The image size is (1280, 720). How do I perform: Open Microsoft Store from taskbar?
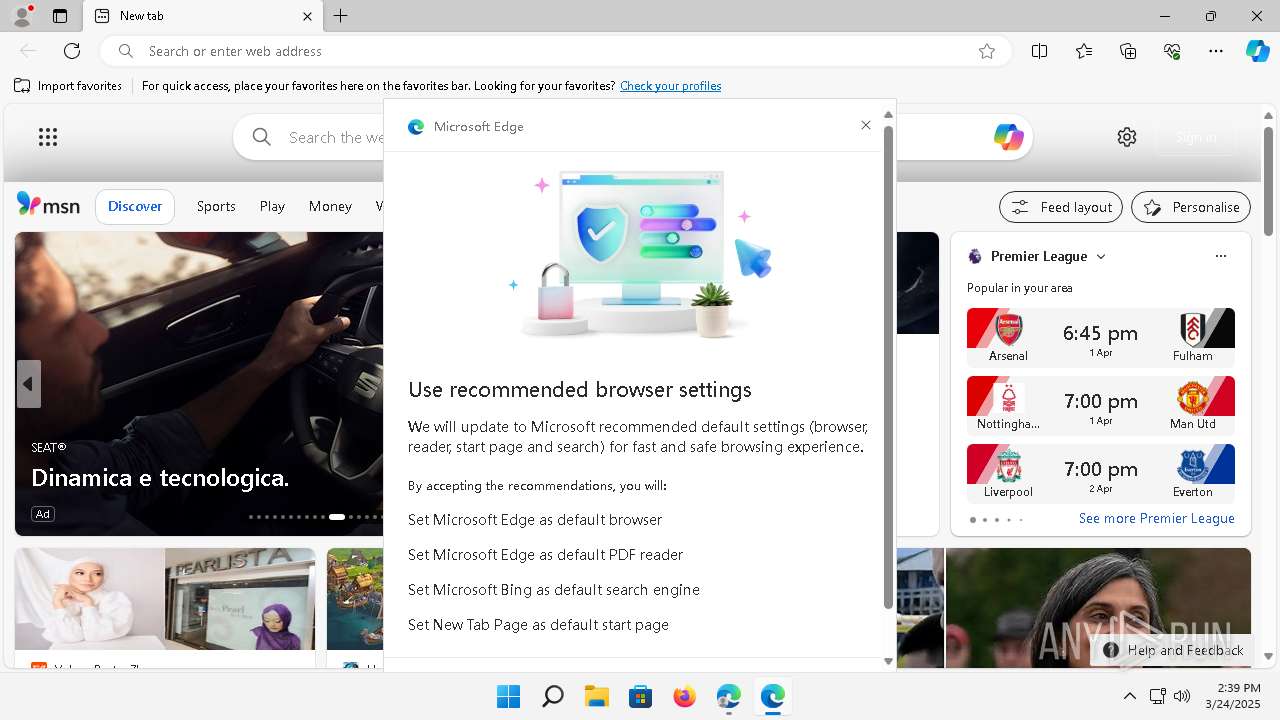pyautogui.click(x=640, y=696)
